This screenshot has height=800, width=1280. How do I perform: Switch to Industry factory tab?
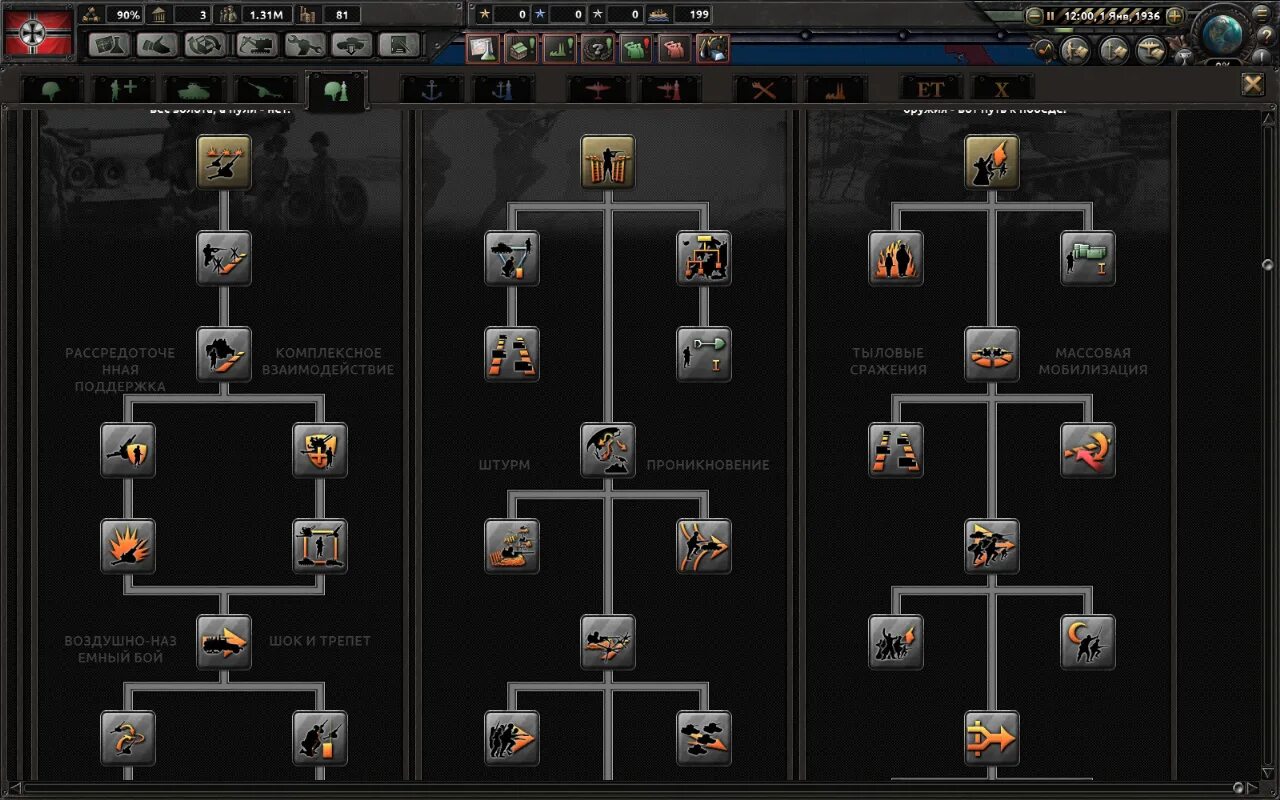[835, 89]
